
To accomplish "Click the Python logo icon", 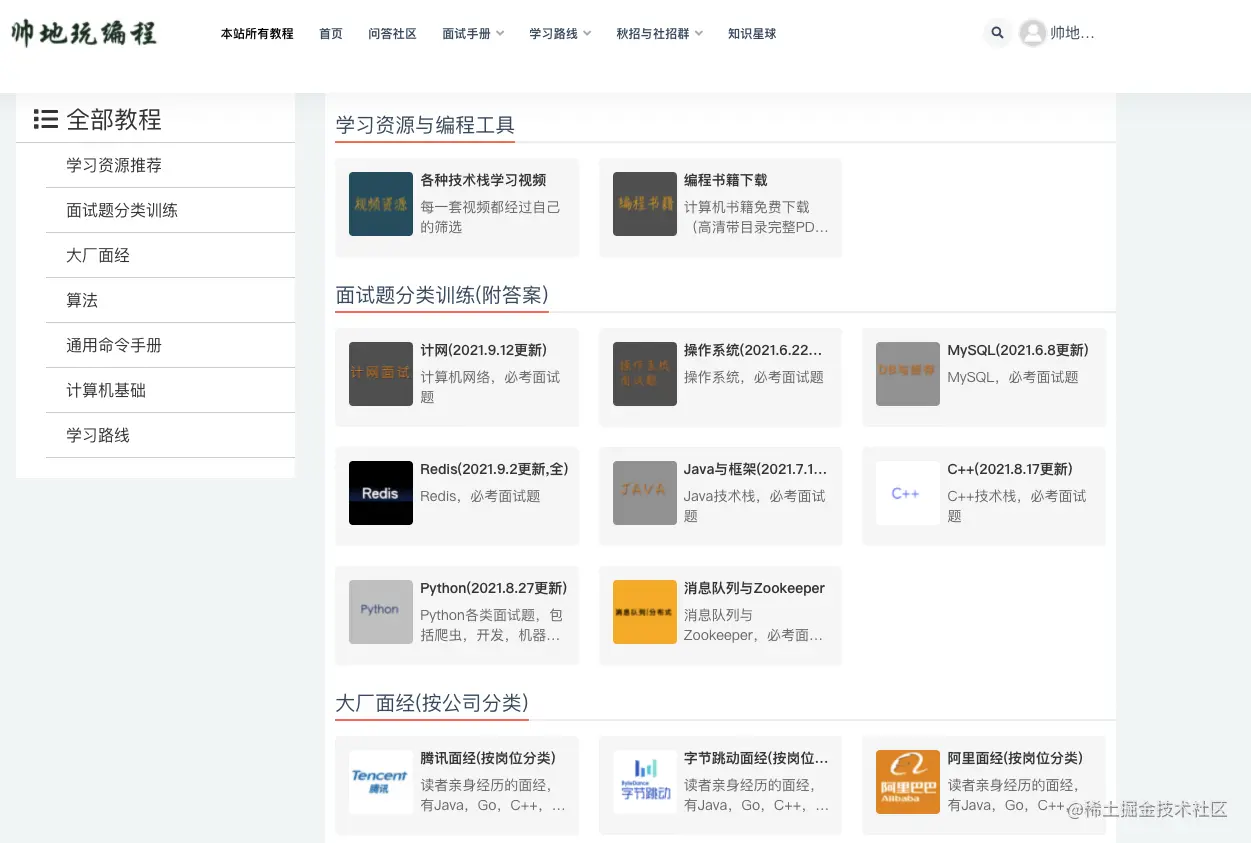I will coord(381,612).
